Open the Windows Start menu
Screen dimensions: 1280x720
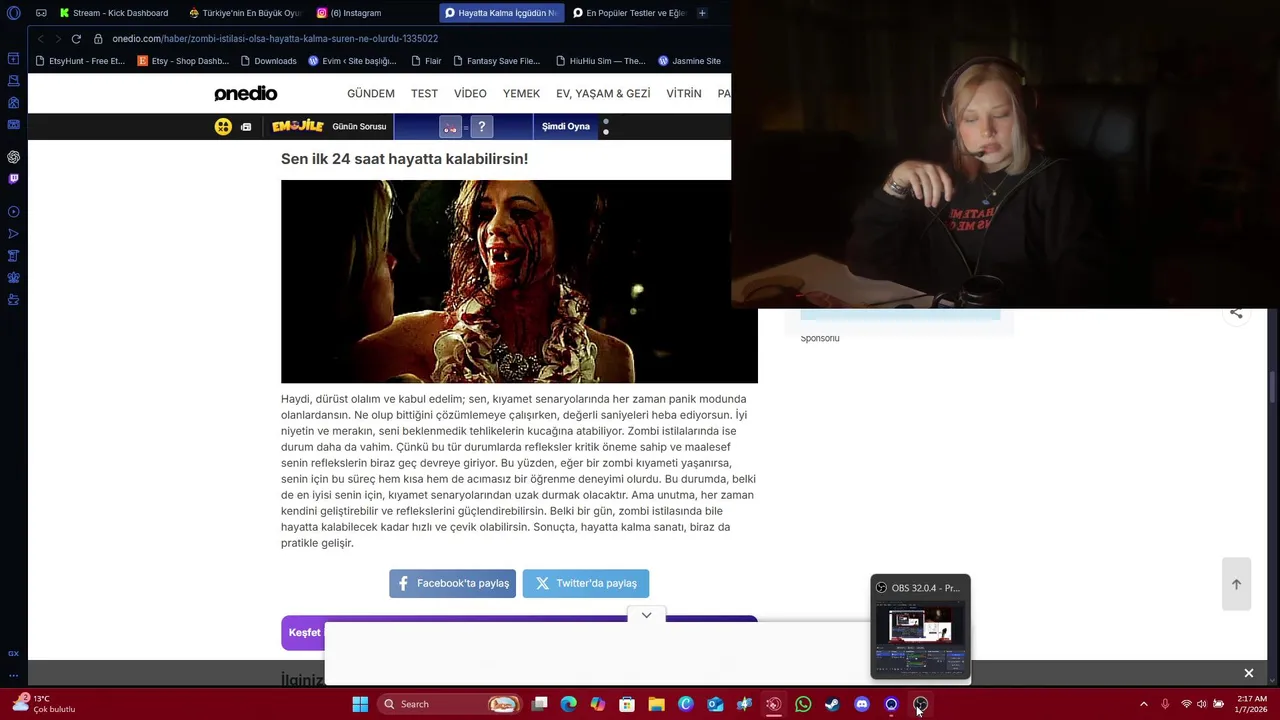tap(360, 704)
